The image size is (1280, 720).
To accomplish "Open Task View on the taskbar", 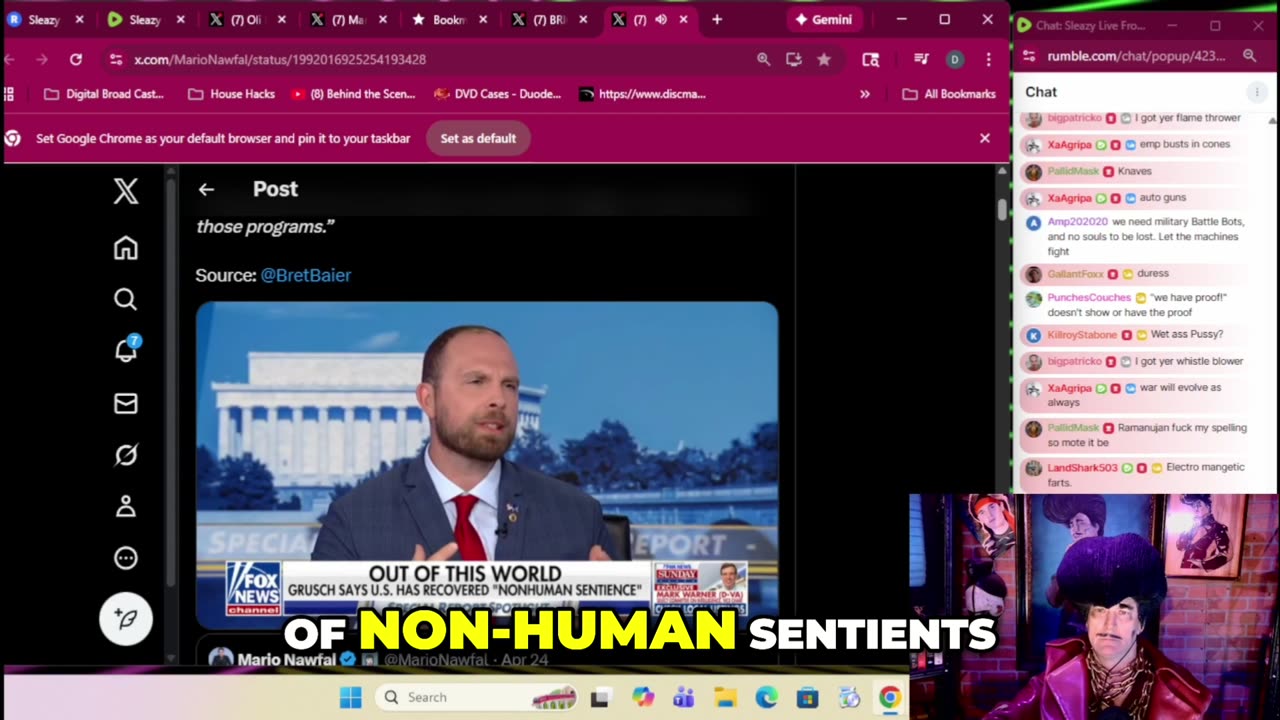I will pyautogui.click(x=600, y=697).
